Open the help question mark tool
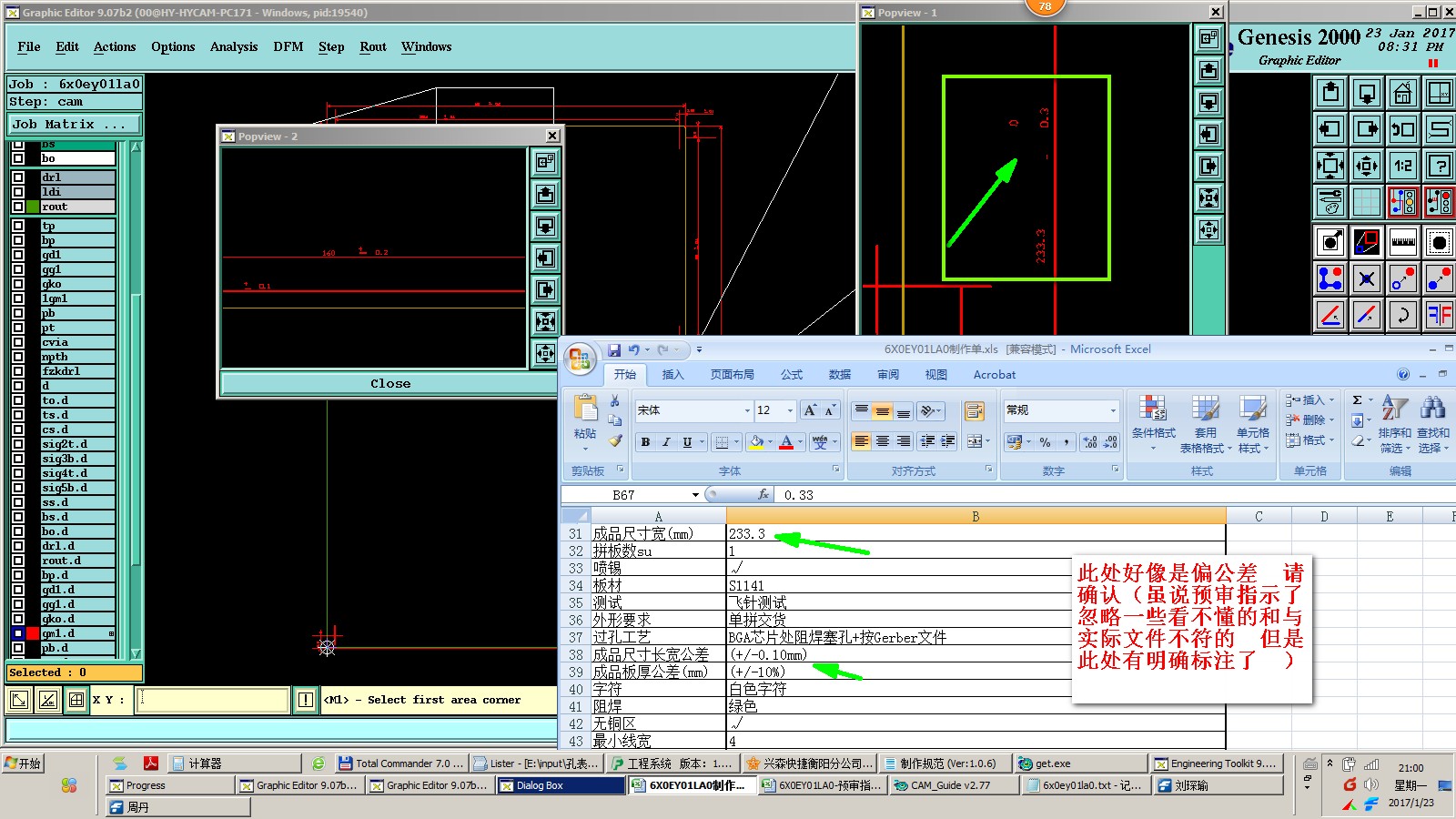 pyautogui.click(x=1439, y=166)
